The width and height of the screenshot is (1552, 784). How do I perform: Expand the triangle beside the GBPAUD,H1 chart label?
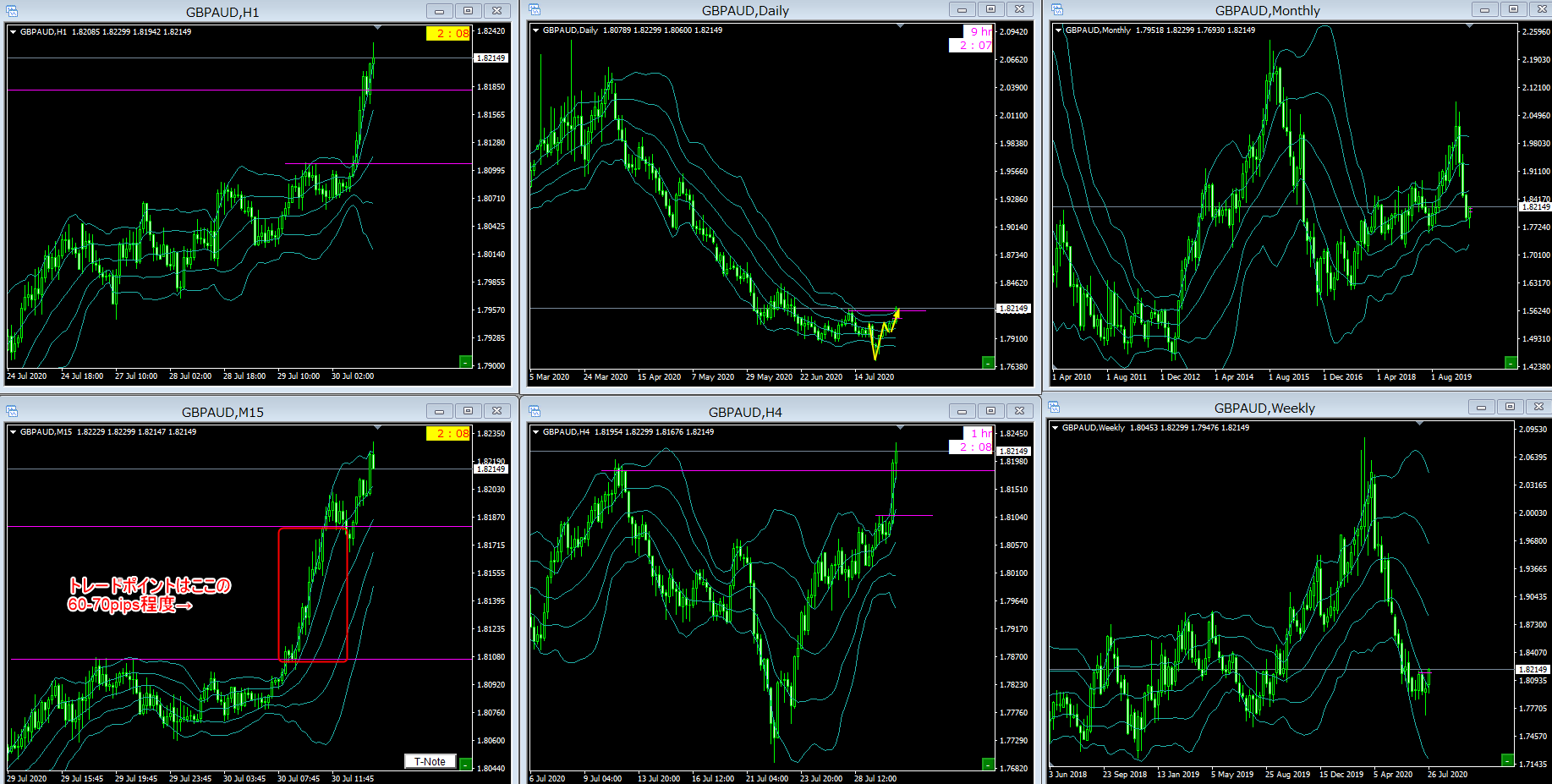pyautogui.click(x=13, y=32)
